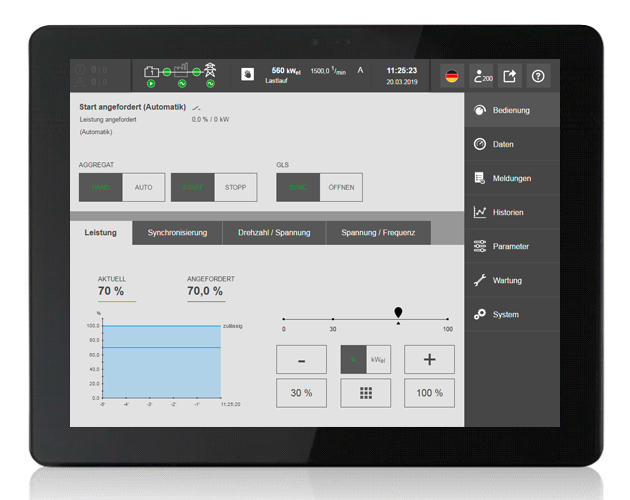Click the Lastlauf status label
The width and height of the screenshot is (630, 500).
tap(276, 81)
